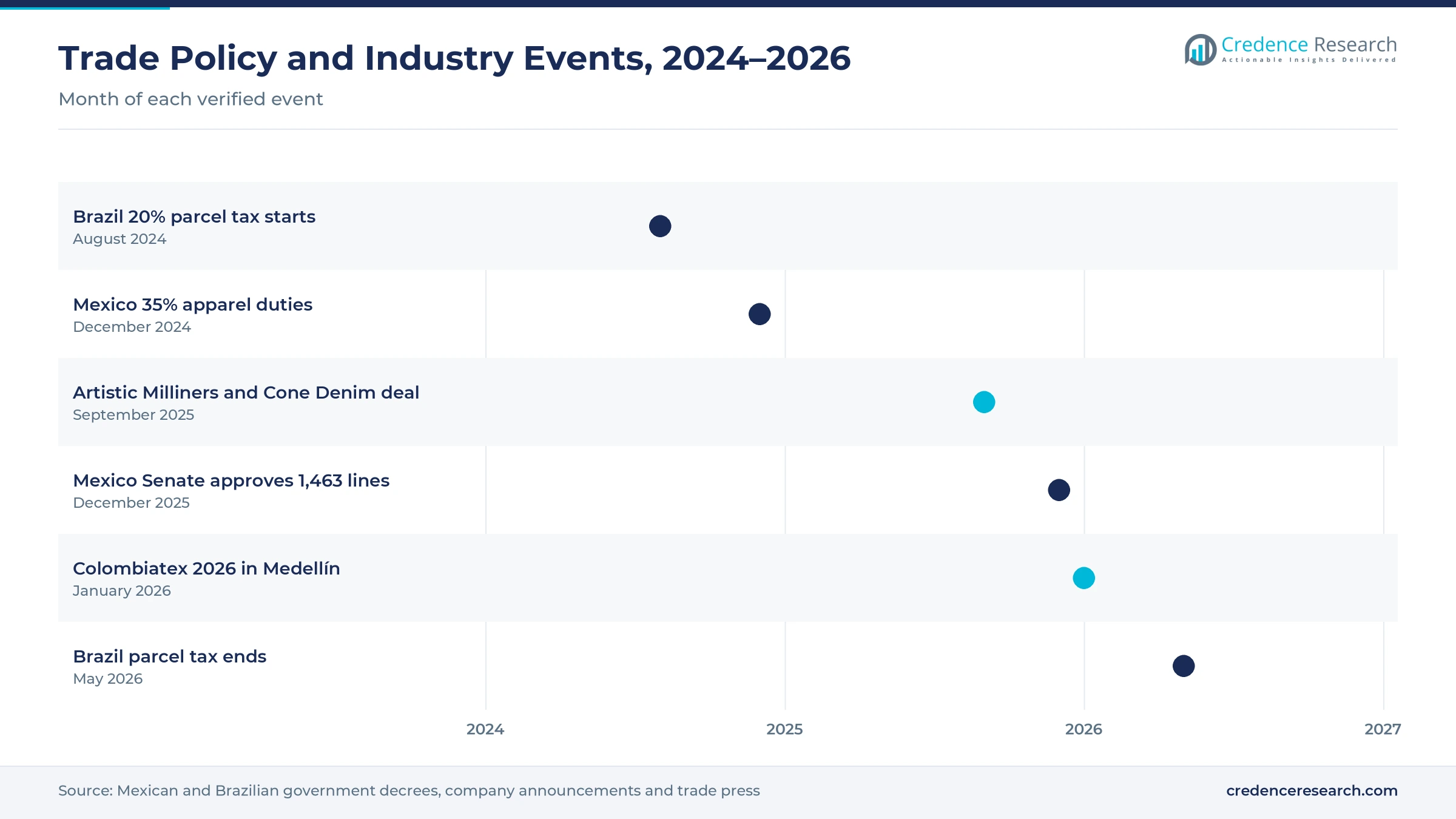Click the Artistic Milliners and Cone Denim deal label
The image size is (1456, 819).
pos(246,393)
